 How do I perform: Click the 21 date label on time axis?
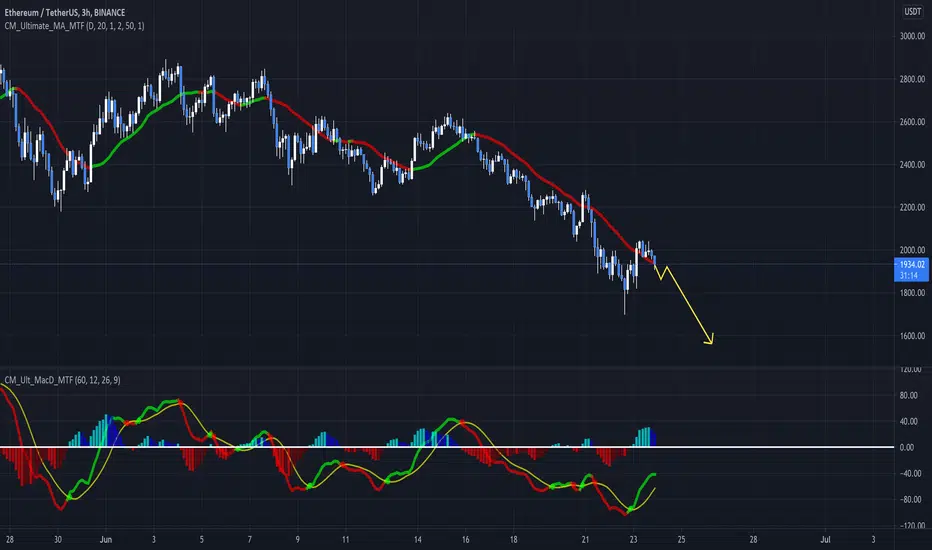(585, 540)
